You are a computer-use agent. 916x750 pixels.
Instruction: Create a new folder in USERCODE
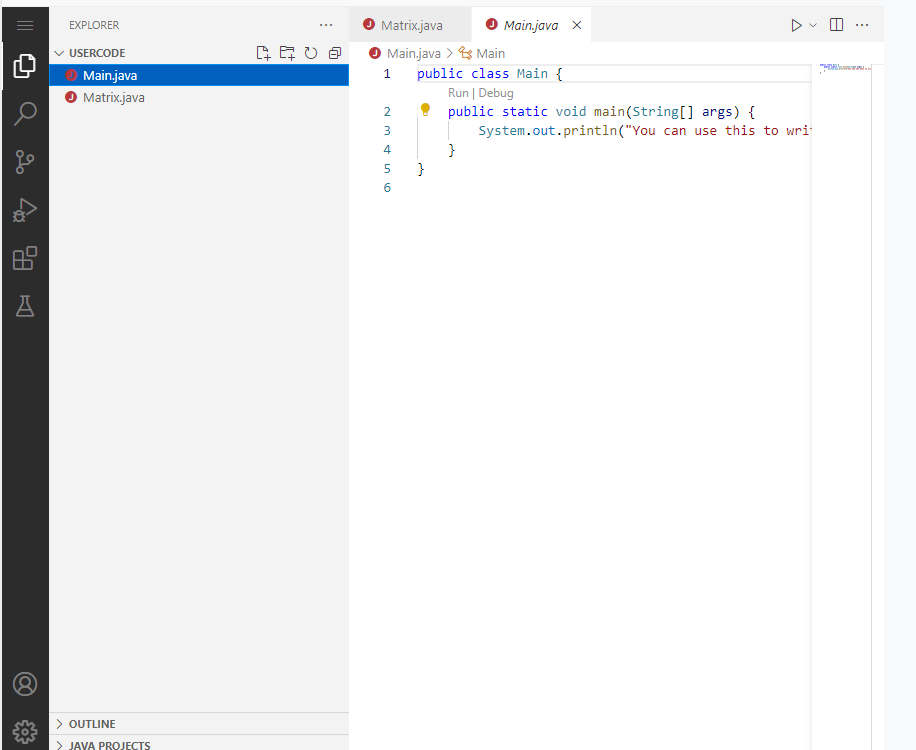click(287, 52)
